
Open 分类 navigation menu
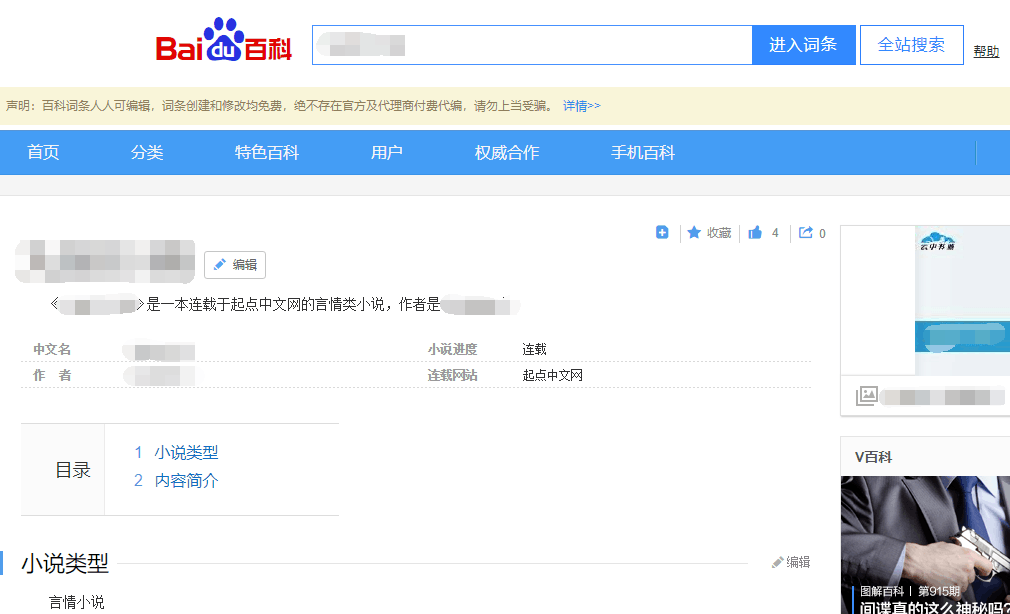point(147,153)
